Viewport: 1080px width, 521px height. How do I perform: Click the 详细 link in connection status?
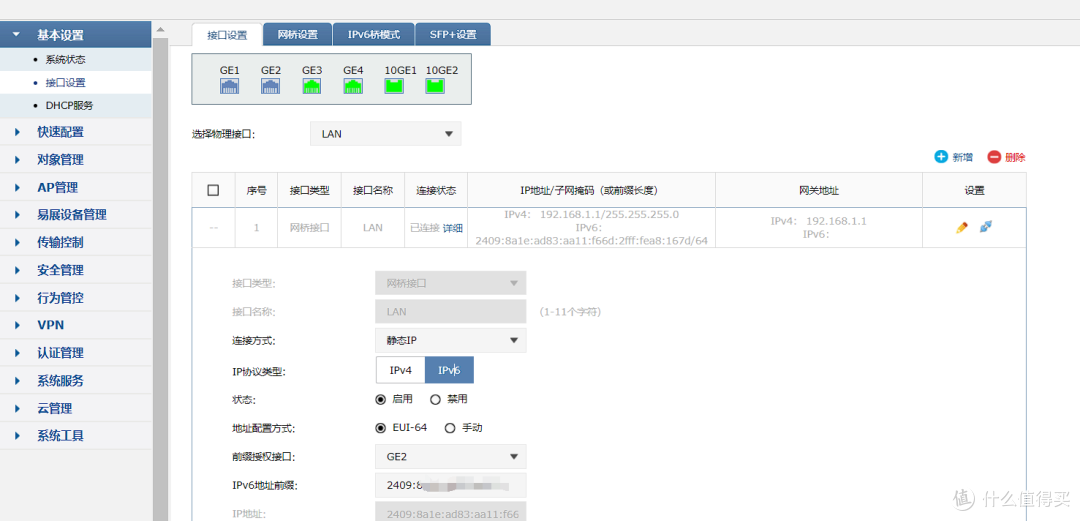point(453,227)
